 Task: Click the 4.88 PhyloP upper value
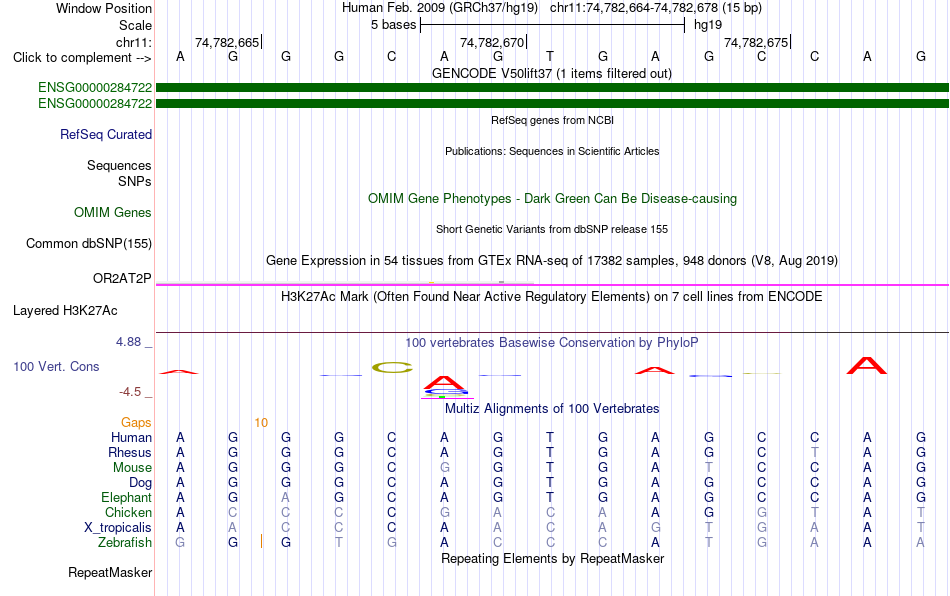[128, 342]
